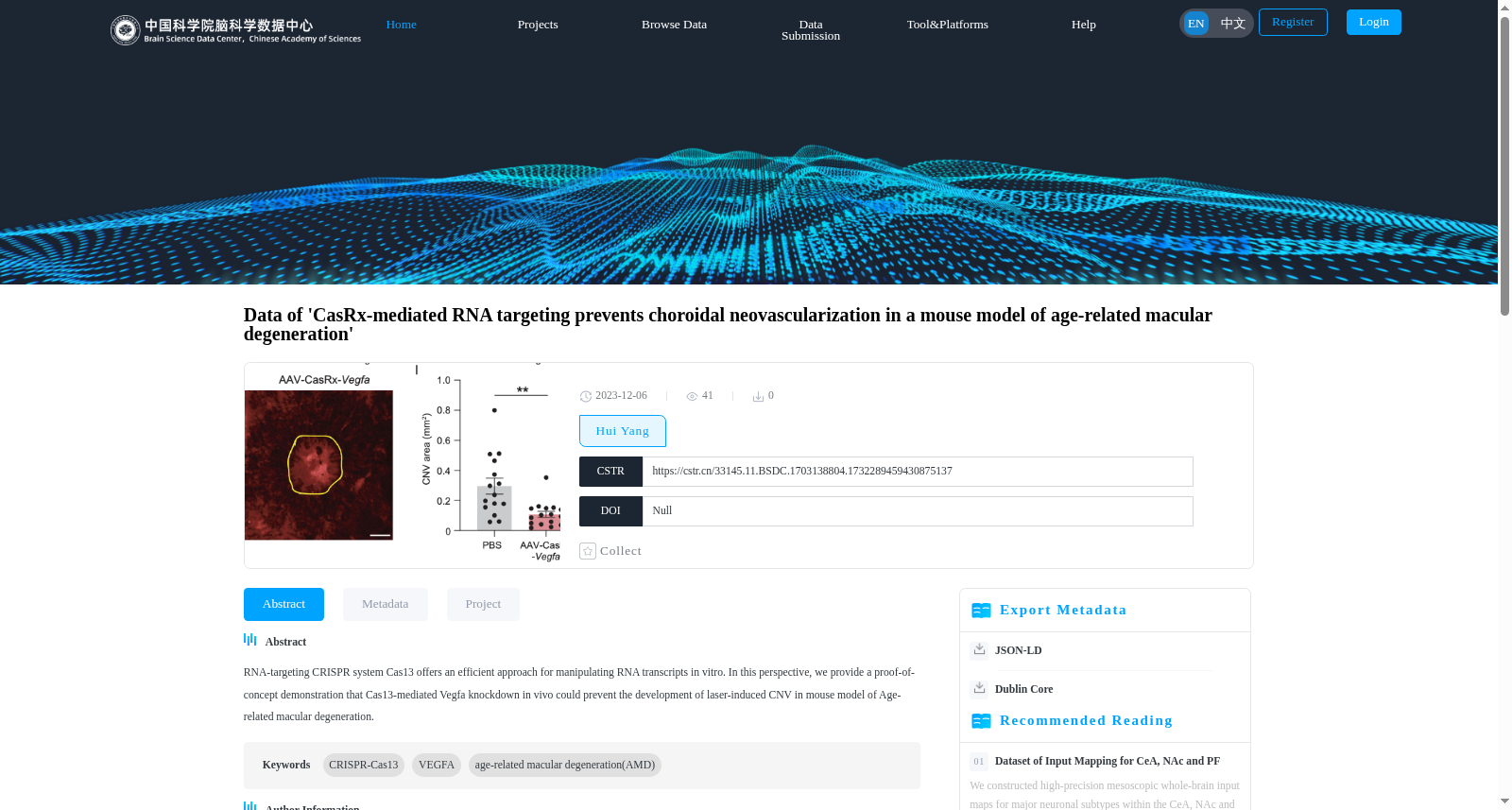
Task: Click the date text 2023-12-06
Action: click(621, 396)
